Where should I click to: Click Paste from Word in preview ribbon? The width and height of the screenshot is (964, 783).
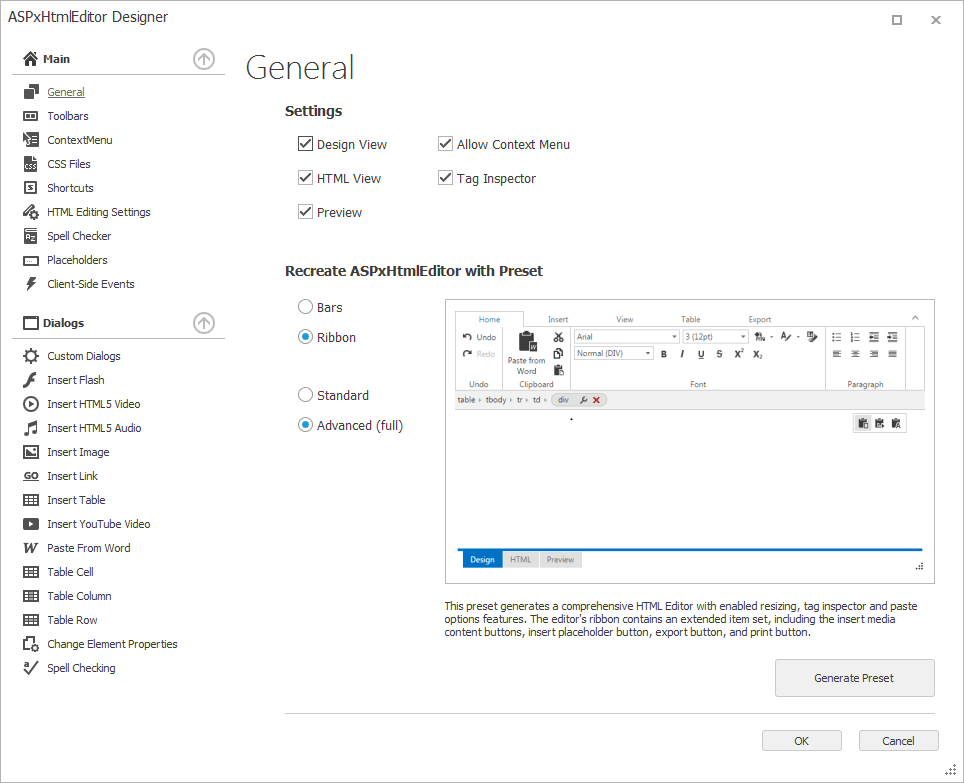(527, 353)
